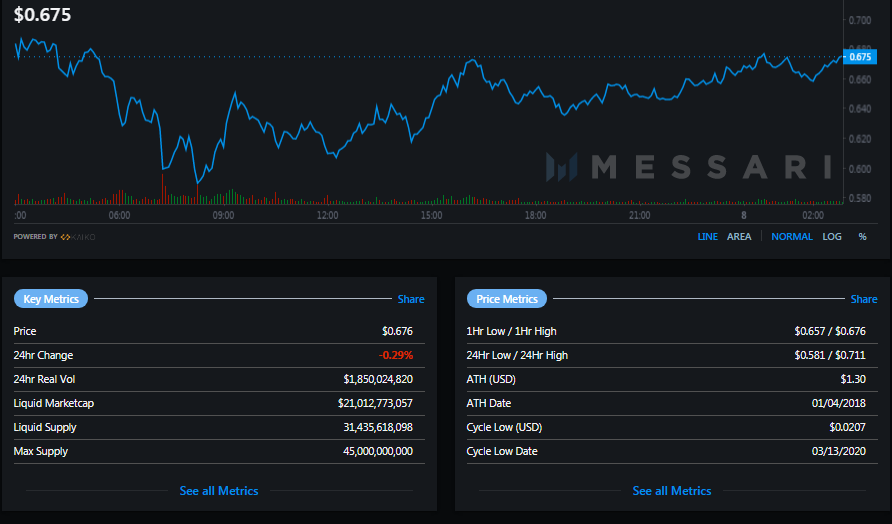The image size is (892, 524).
Task: Click the 0.600 price axis label
Action: [860, 169]
